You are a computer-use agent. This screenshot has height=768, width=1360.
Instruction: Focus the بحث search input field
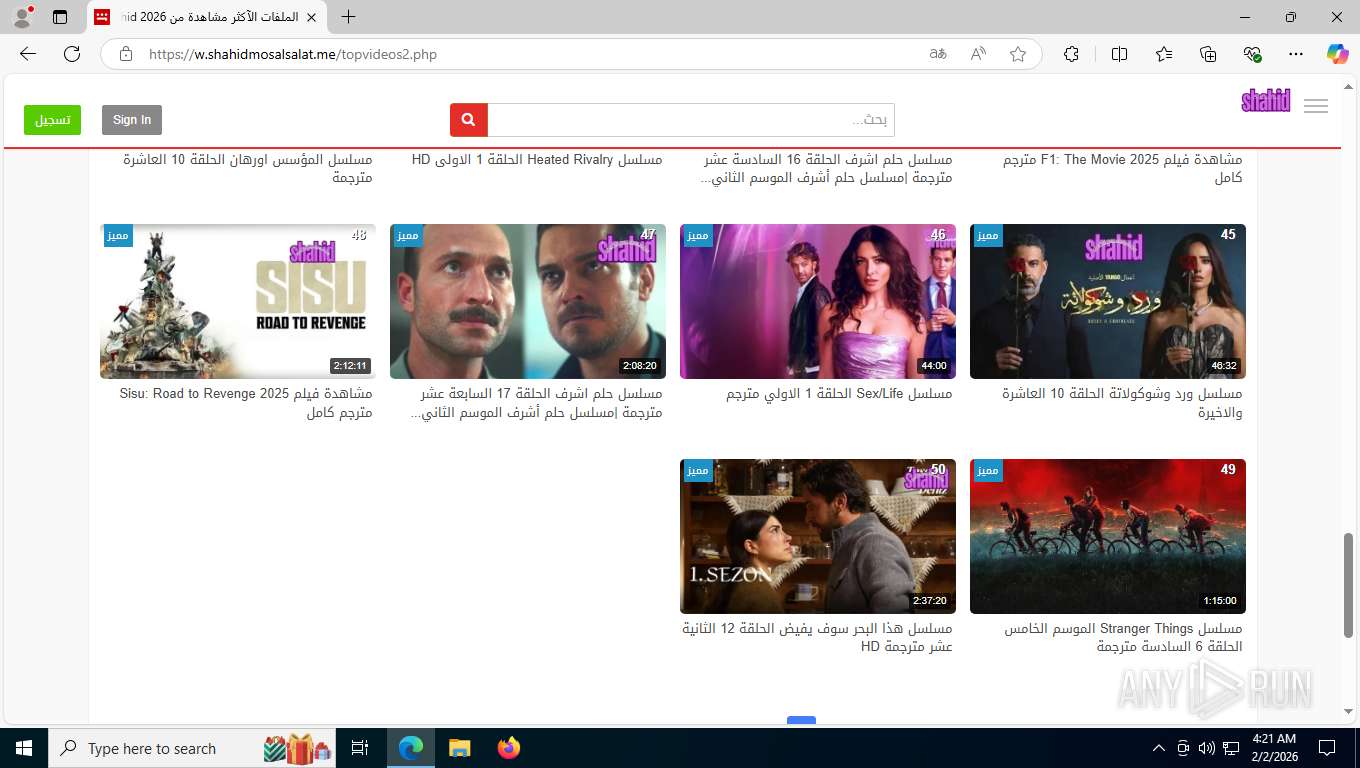click(x=691, y=120)
